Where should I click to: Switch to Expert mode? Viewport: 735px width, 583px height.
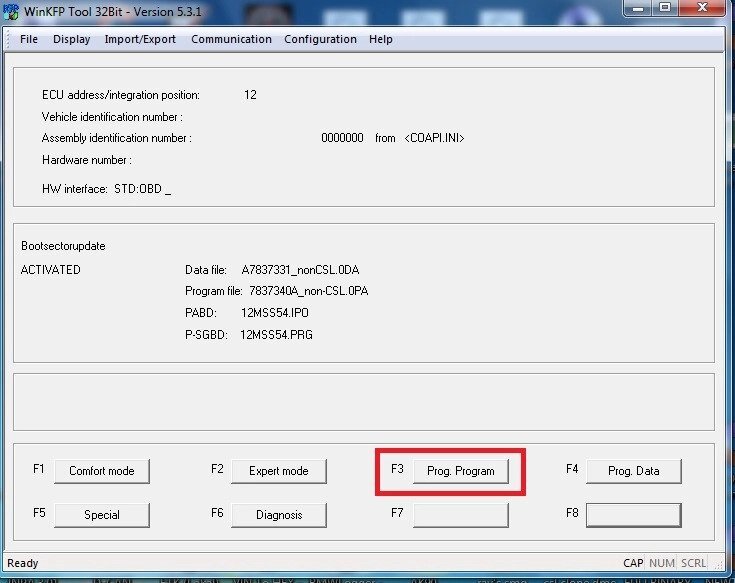pos(278,471)
